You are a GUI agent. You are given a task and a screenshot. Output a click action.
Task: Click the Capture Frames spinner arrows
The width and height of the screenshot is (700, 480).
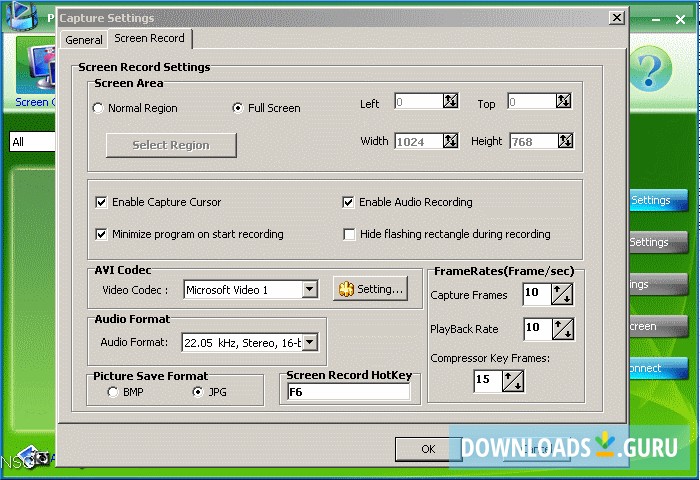click(x=562, y=294)
